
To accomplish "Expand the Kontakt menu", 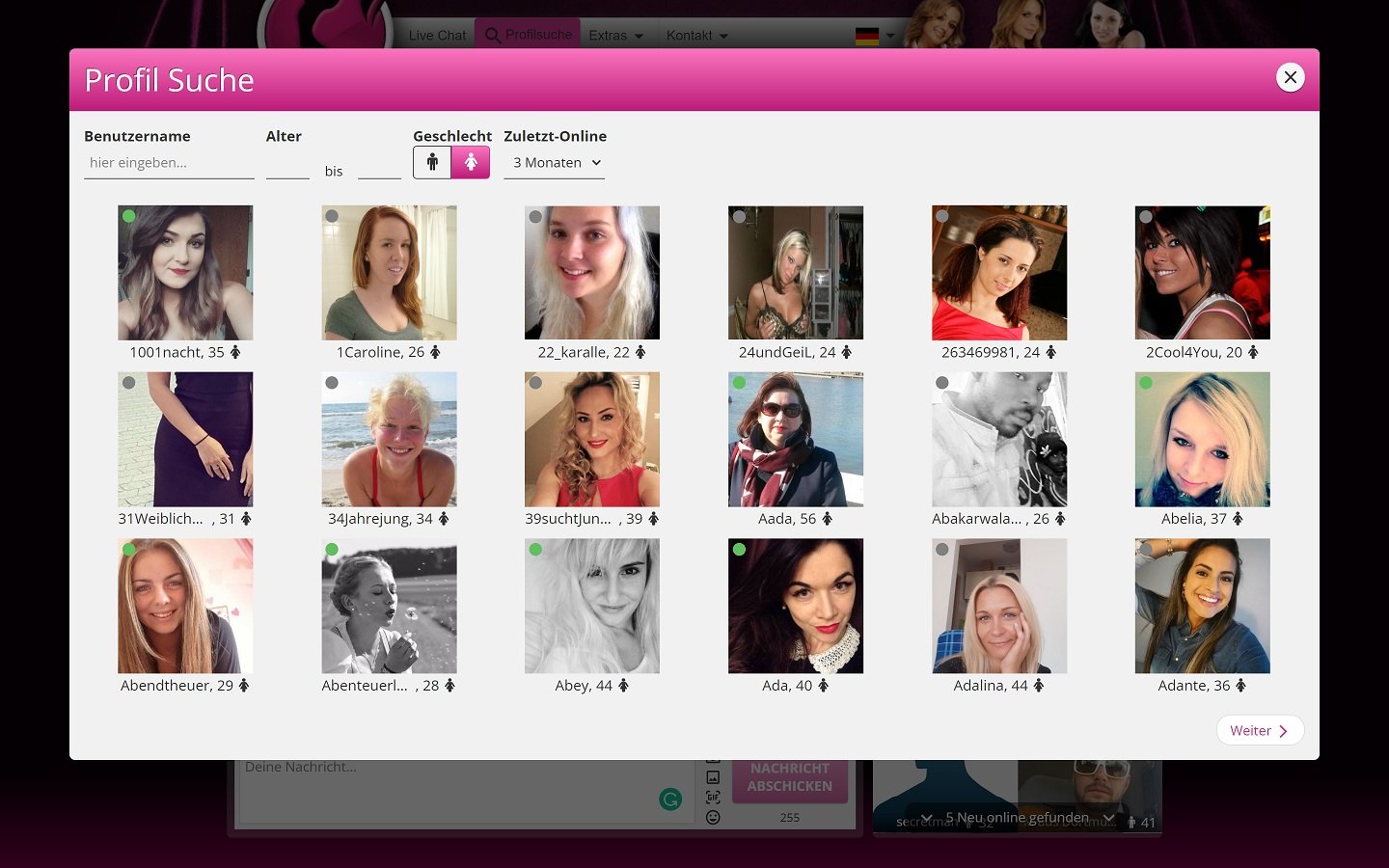I will point(696,36).
